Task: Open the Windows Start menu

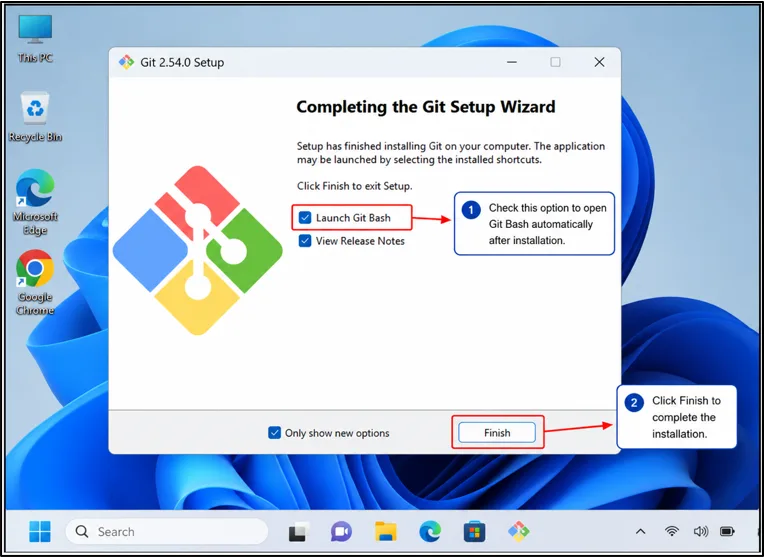Action: tap(40, 531)
